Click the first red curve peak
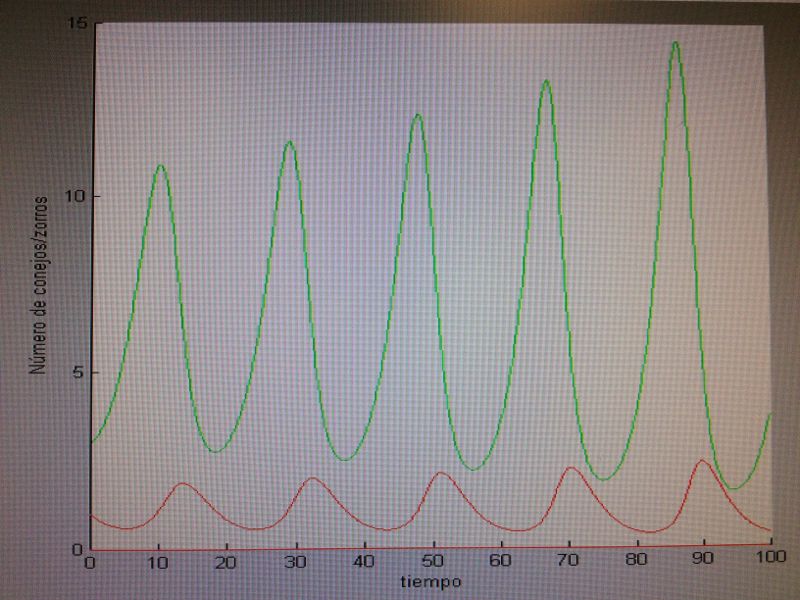Viewport: 800px width, 600px height. click(183, 484)
